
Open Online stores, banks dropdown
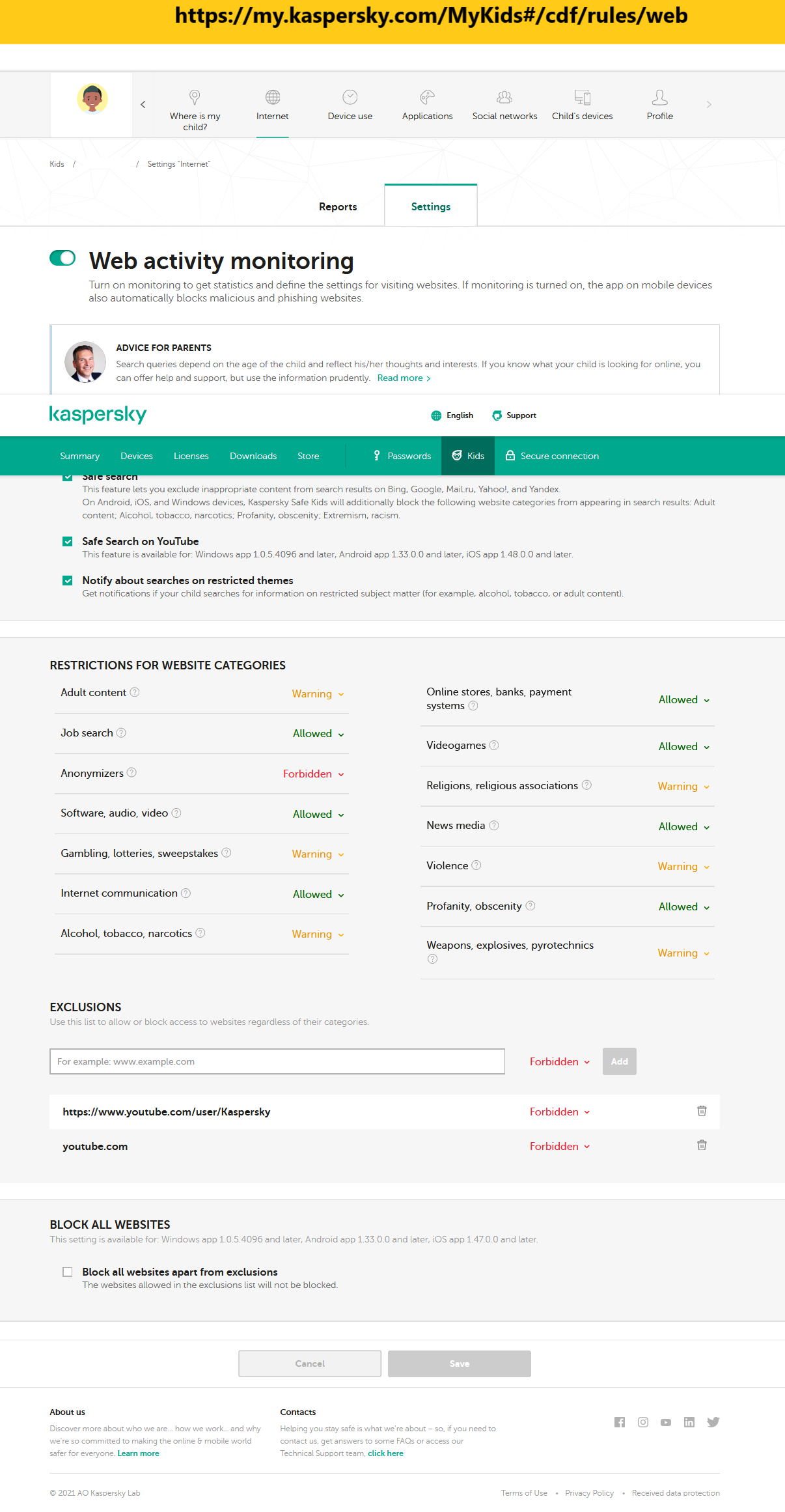coord(684,700)
